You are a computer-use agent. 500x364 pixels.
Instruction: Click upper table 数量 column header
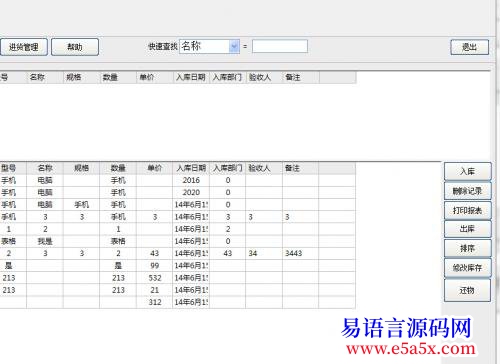[118, 77]
